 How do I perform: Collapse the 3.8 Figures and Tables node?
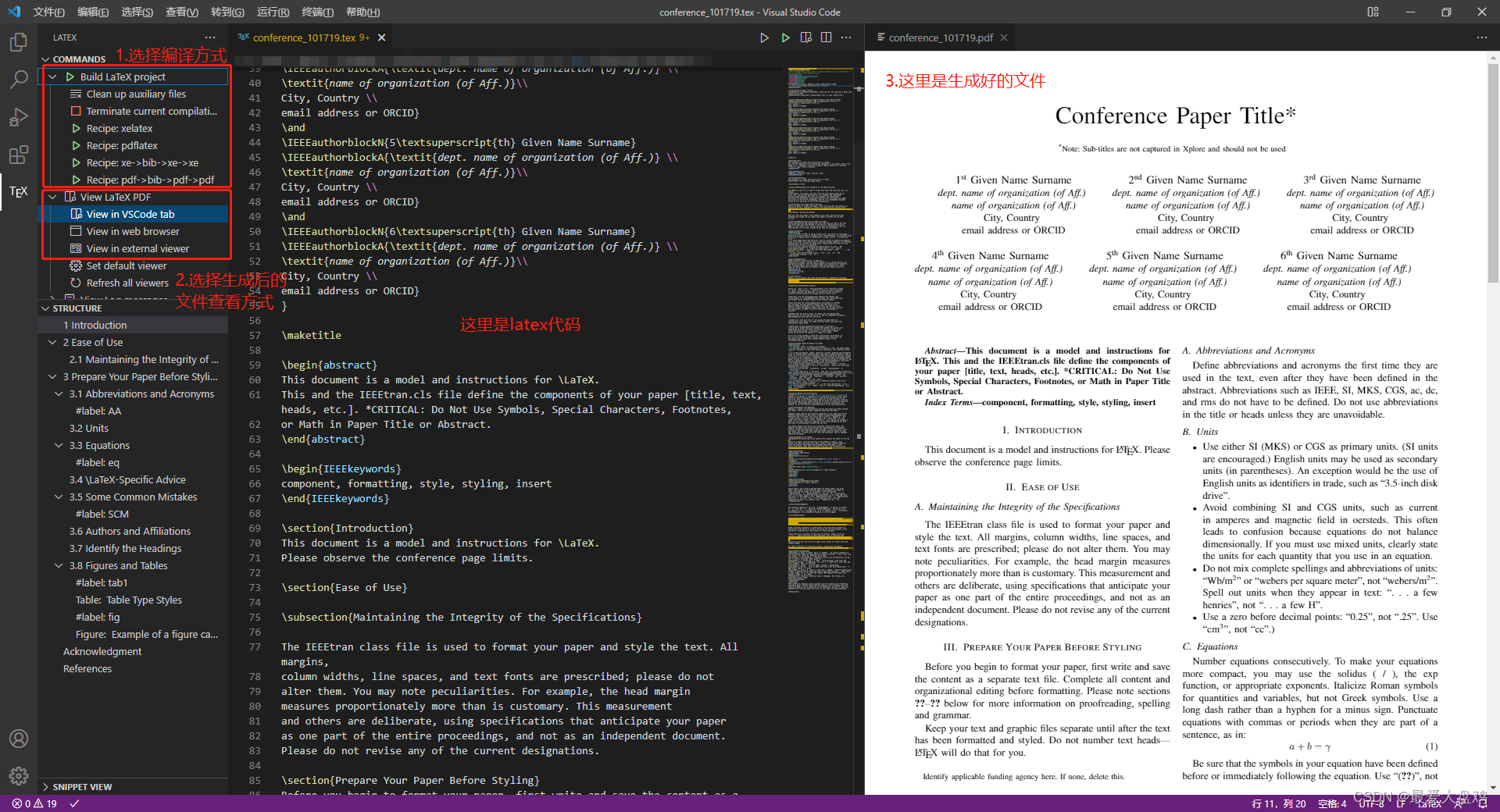(x=59, y=565)
